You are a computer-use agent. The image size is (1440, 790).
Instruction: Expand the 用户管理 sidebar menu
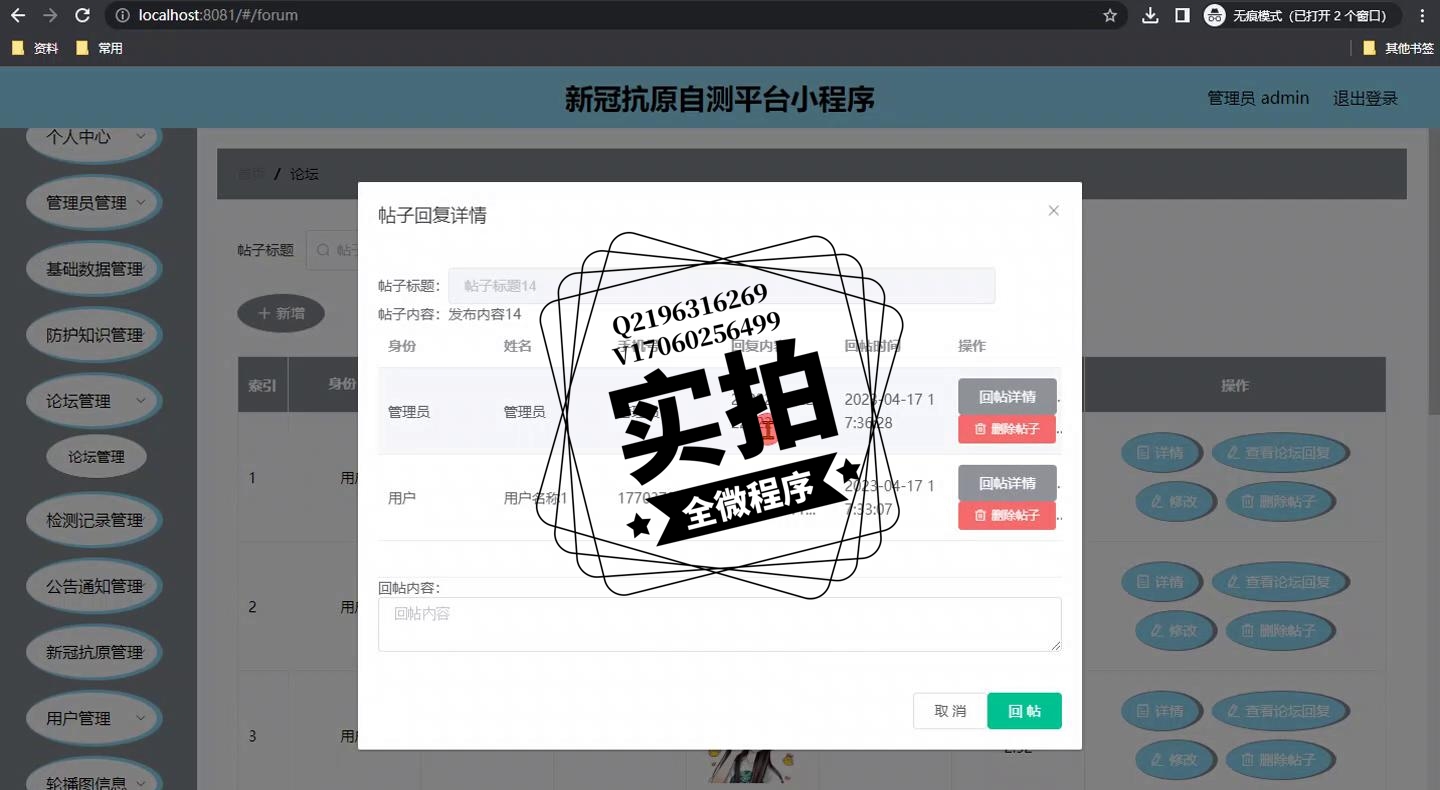[93, 718]
